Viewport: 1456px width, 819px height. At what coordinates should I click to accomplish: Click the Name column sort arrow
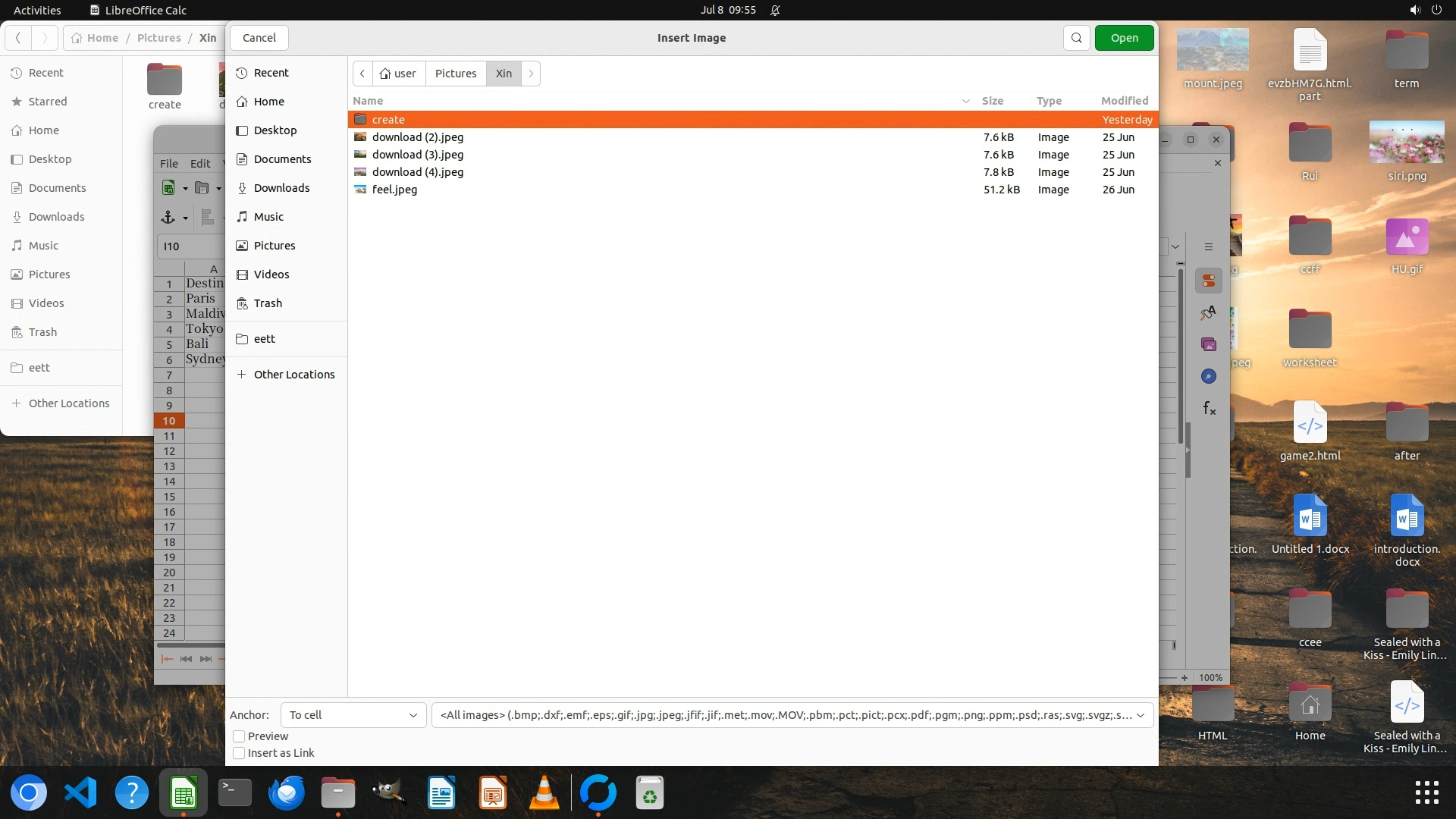click(x=965, y=101)
